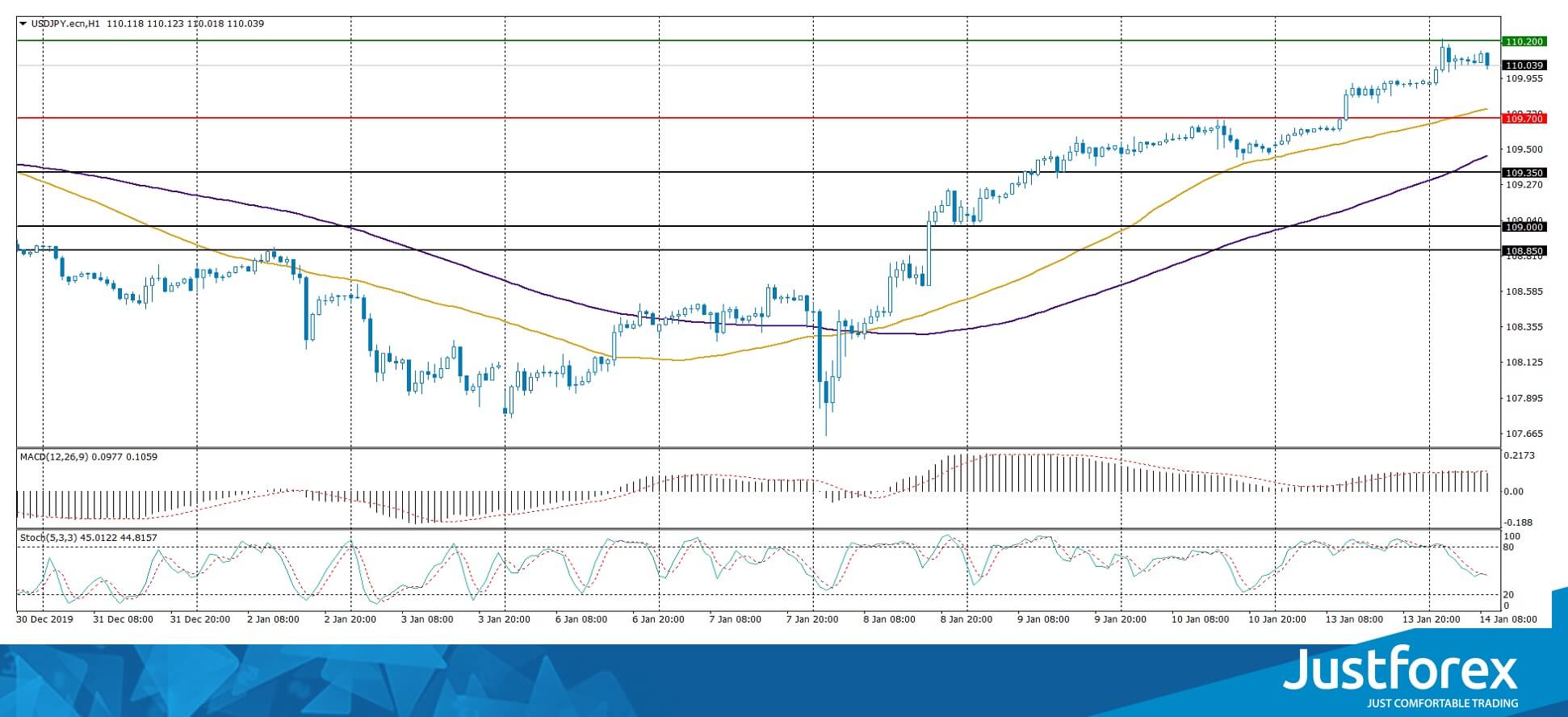Select the OHLC values 110.118 110.123 110.018 110.039
This screenshot has width=1568, height=717.
click(x=185, y=23)
